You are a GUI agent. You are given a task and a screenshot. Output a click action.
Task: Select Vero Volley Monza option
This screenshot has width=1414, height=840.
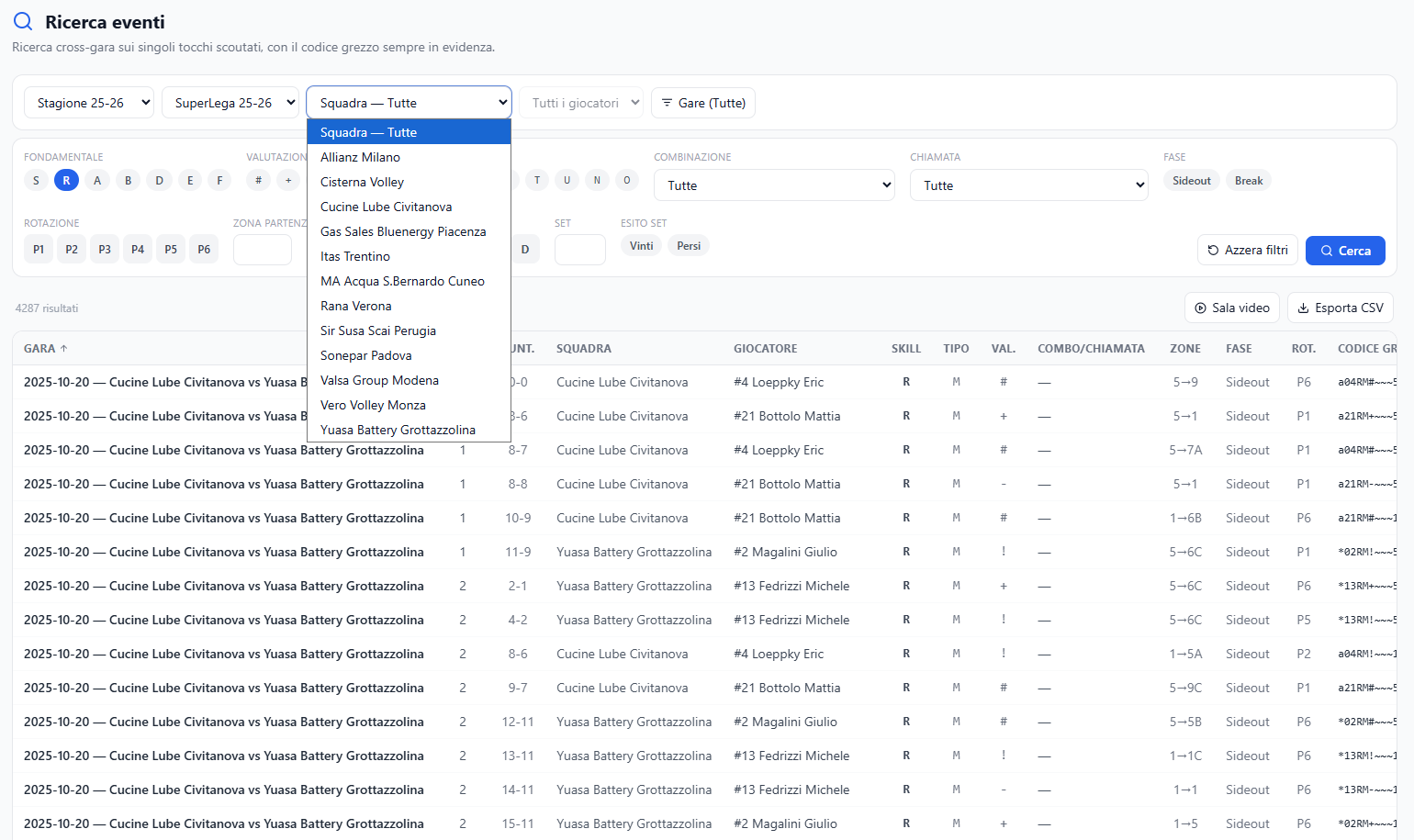[x=409, y=405]
